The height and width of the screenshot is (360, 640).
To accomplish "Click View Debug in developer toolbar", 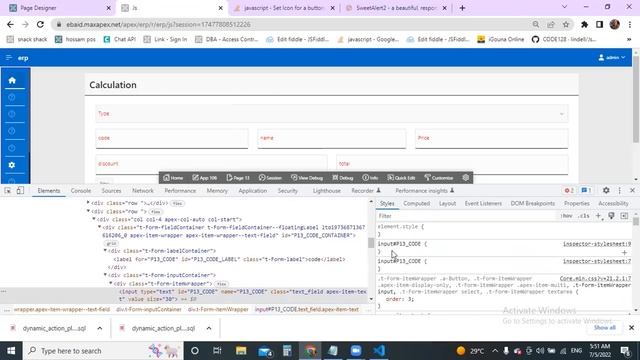I will [307, 178].
